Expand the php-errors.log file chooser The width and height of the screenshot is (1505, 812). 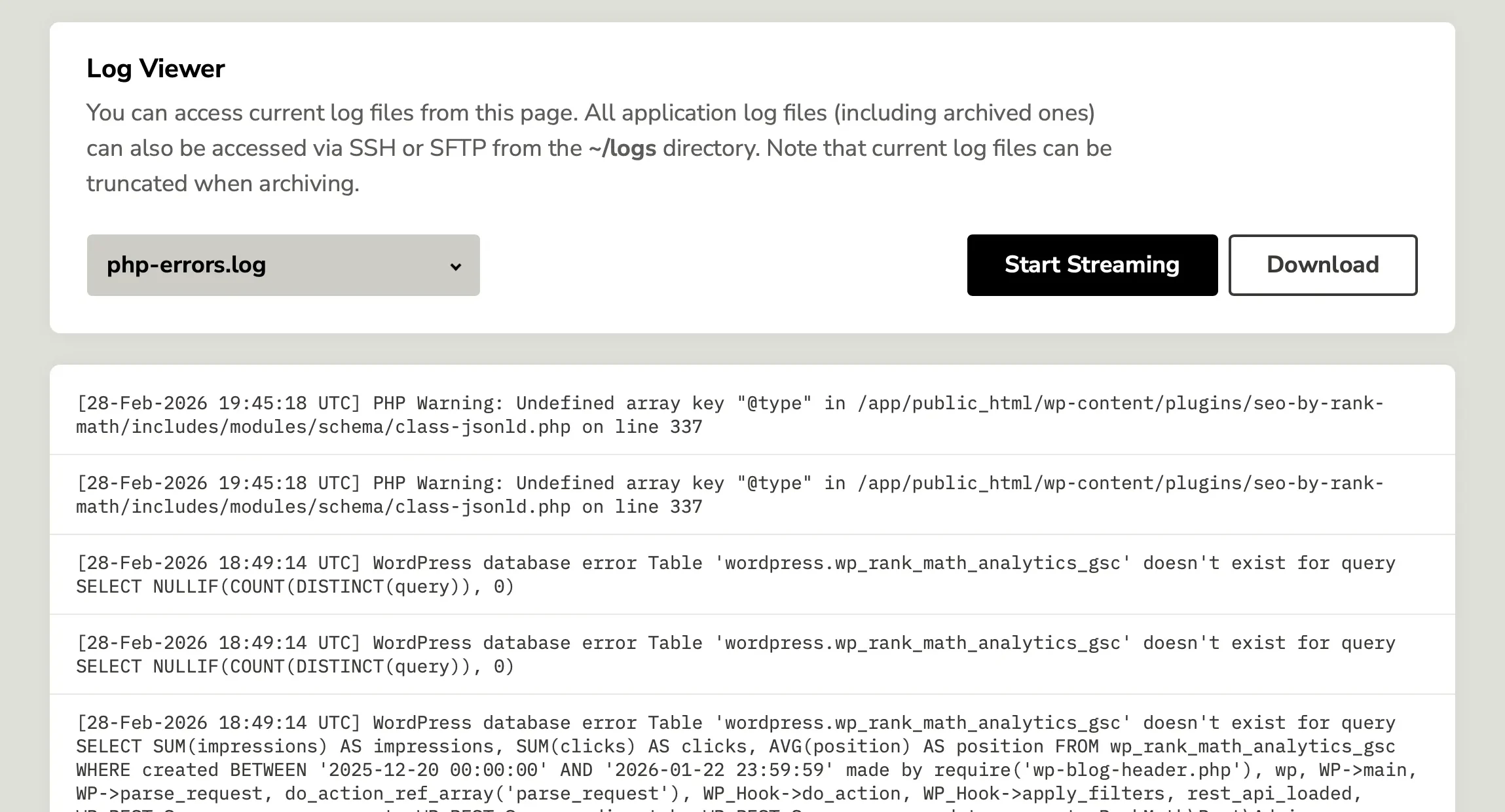[x=283, y=265]
